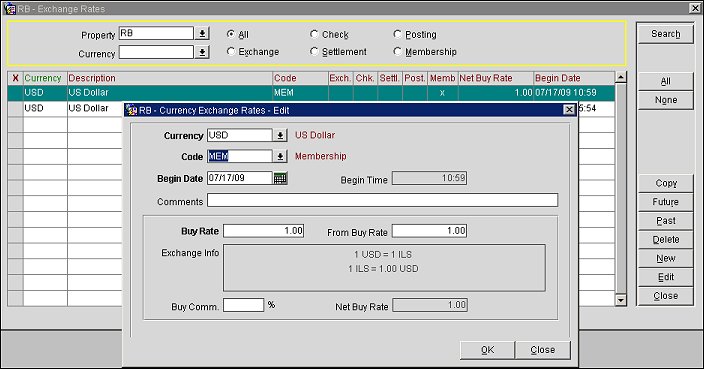Click the Currency filter input field
Image resolution: width=704 pixels, height=369 pixels.
[156, 53]
